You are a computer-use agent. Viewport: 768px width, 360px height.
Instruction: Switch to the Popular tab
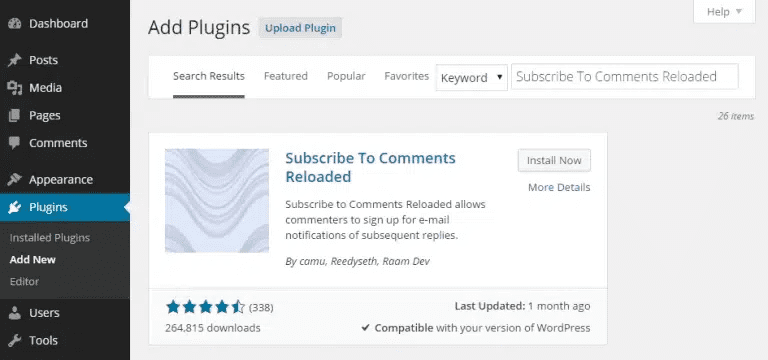[x=346, y=76]
